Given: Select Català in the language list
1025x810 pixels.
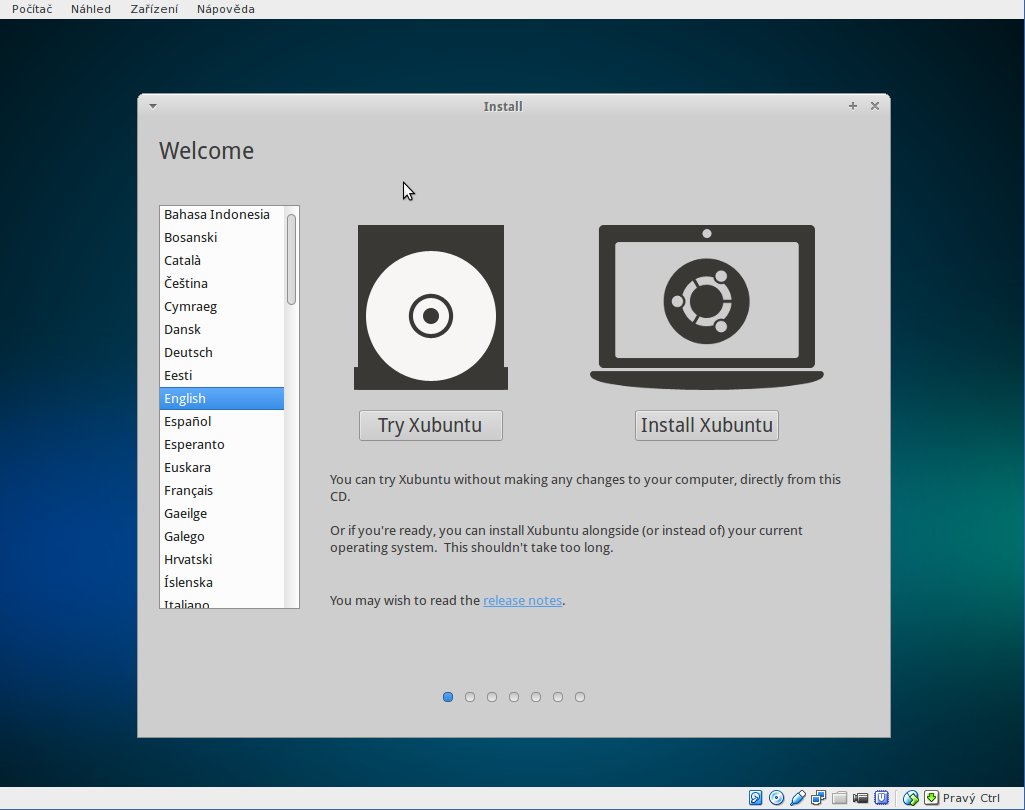Looking at the screenshot, I should pos(222,260).
